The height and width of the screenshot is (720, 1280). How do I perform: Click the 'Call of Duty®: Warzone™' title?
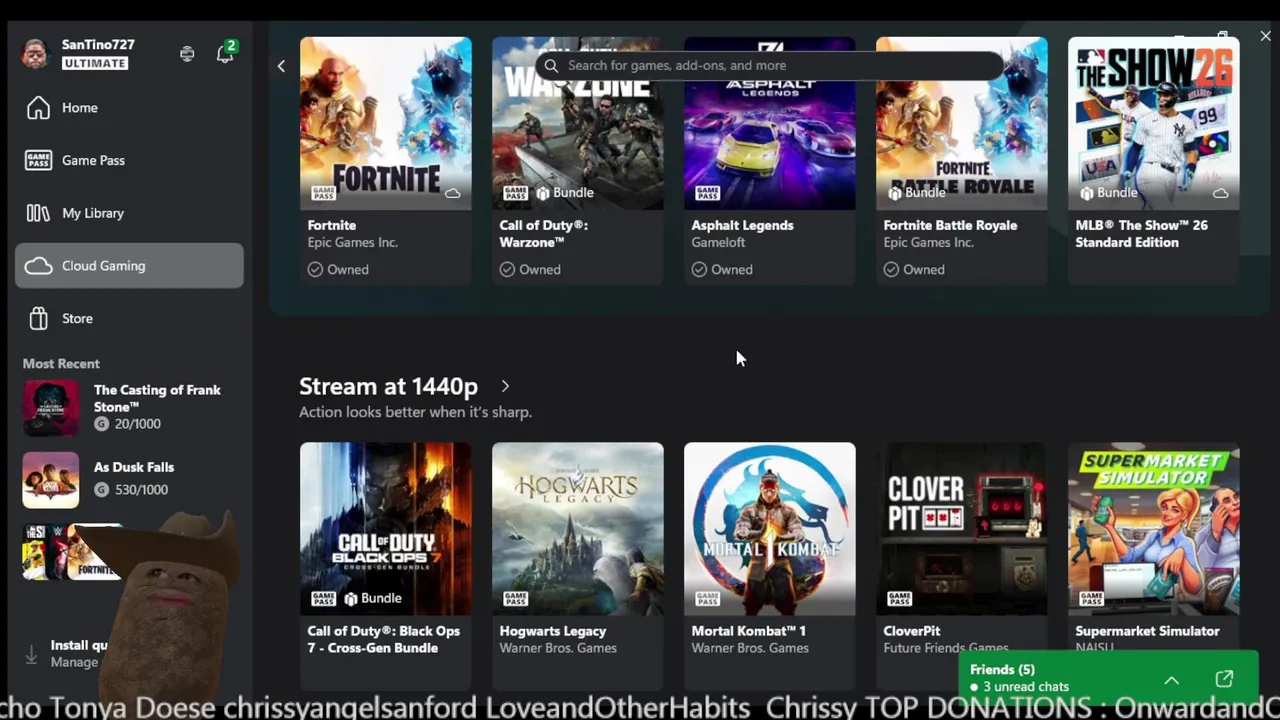pos(544,233)
